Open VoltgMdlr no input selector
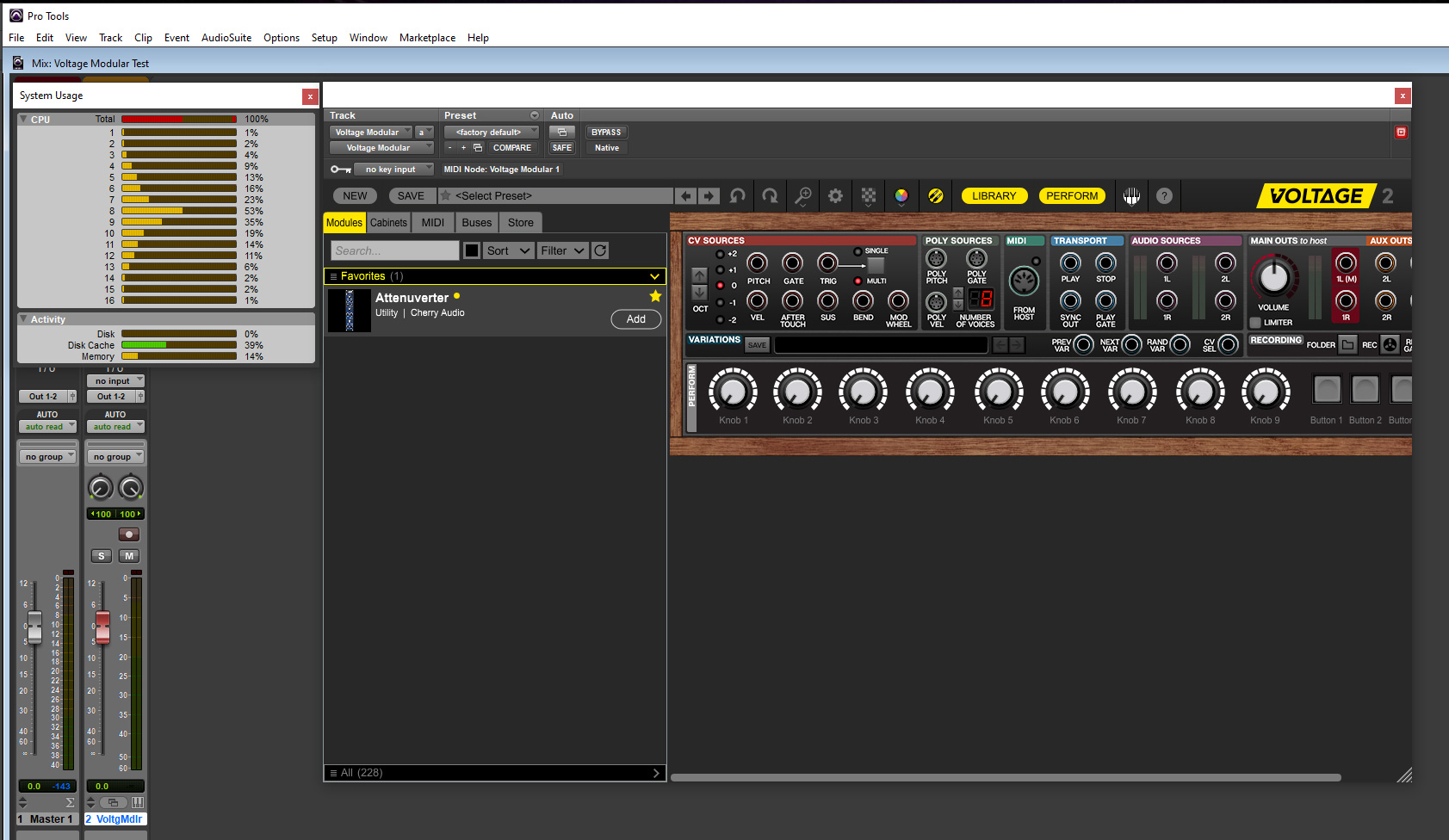The image size is (1449, 840). click(x=115, y=380)
